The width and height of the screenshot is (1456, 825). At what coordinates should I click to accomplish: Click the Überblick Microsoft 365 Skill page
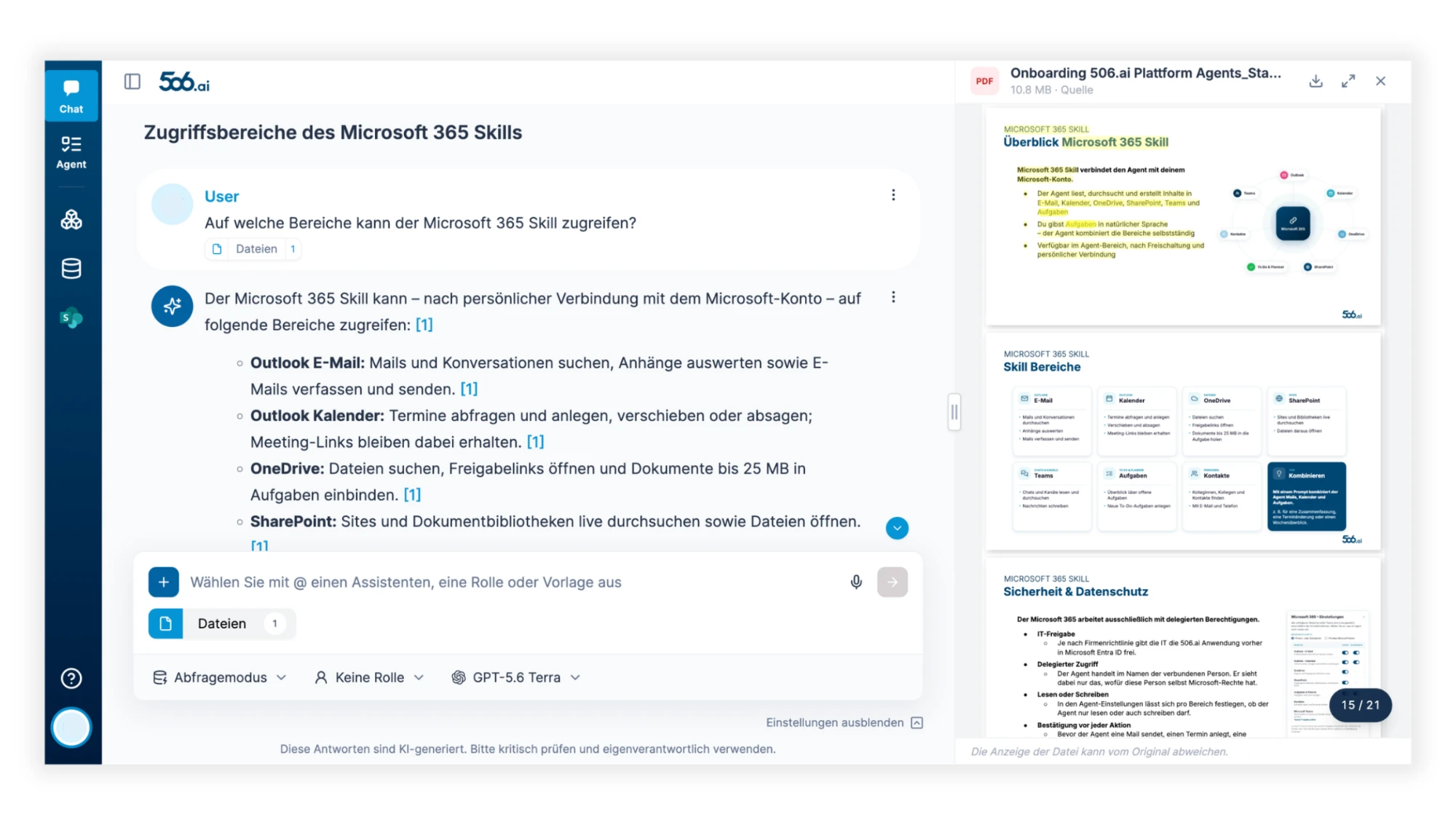[x=1183, y=216]
